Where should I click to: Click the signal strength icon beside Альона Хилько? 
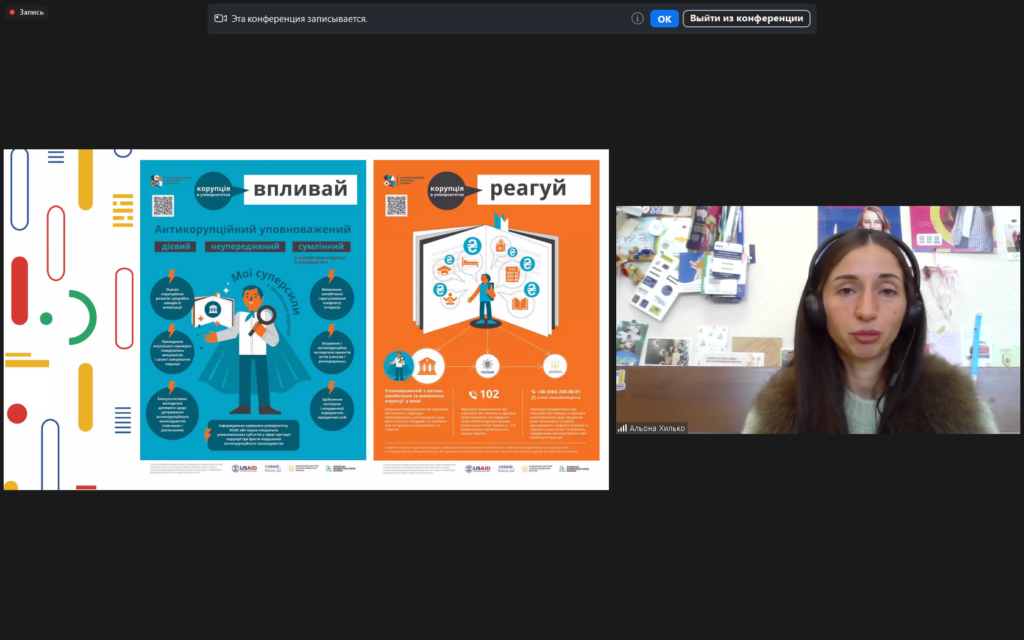click(622, 428)
